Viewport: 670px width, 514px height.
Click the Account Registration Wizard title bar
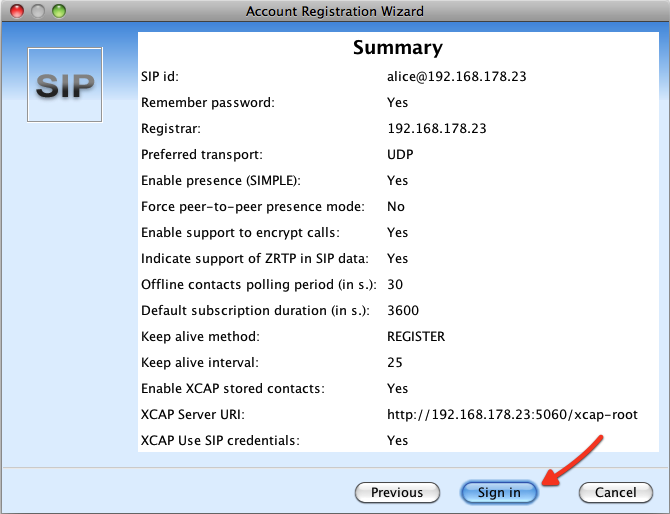tap(335, 11)
